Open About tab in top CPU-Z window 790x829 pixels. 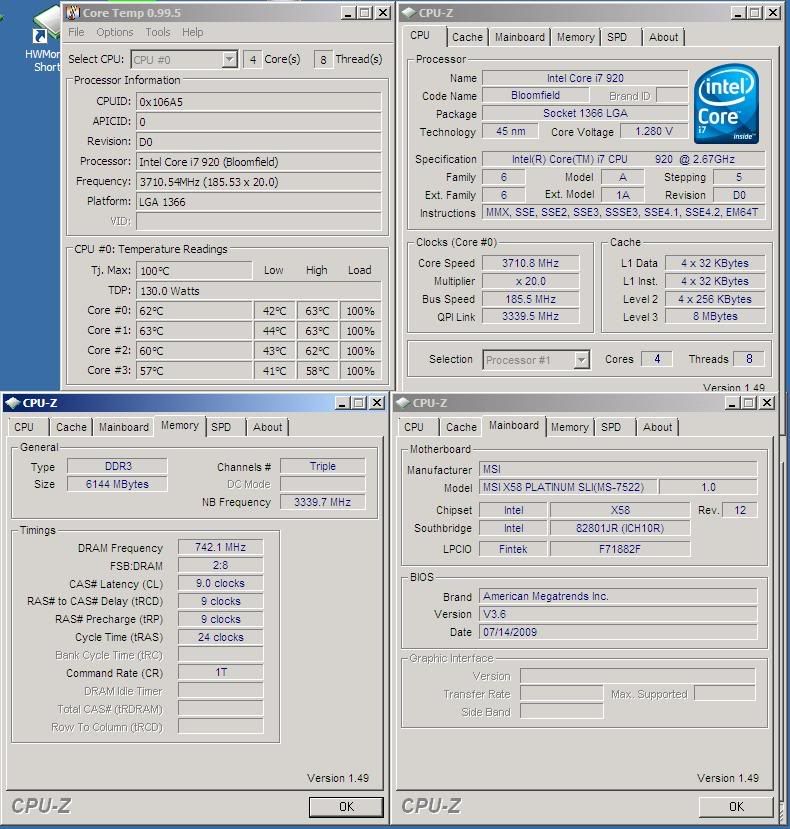click(x=663, y=37)
